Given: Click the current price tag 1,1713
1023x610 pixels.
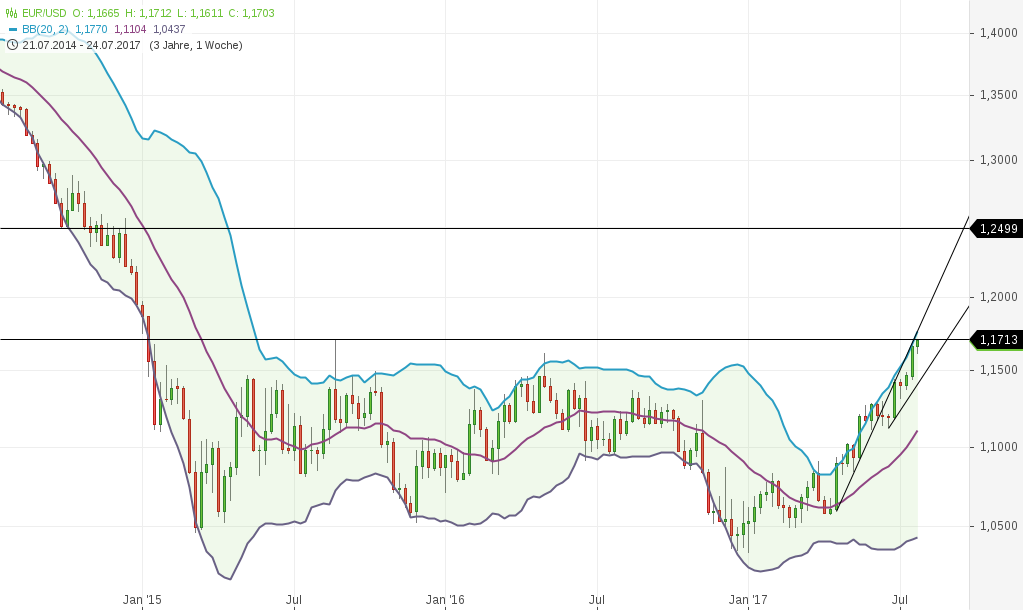Looking at the screenshot, I should [x=995, y=341].
